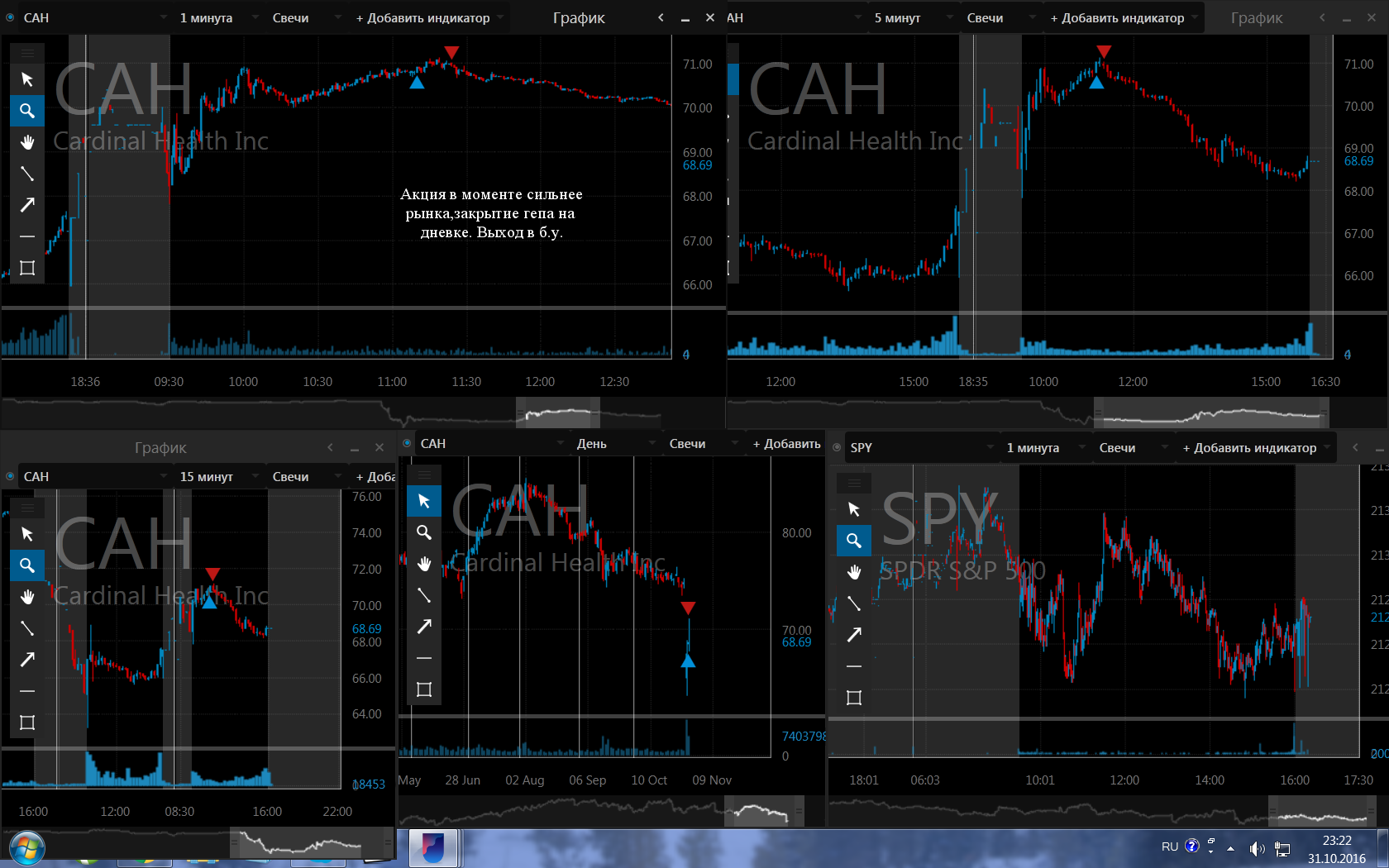Toggle link circle beside CAH in 15-minute chart

[10, 476]
